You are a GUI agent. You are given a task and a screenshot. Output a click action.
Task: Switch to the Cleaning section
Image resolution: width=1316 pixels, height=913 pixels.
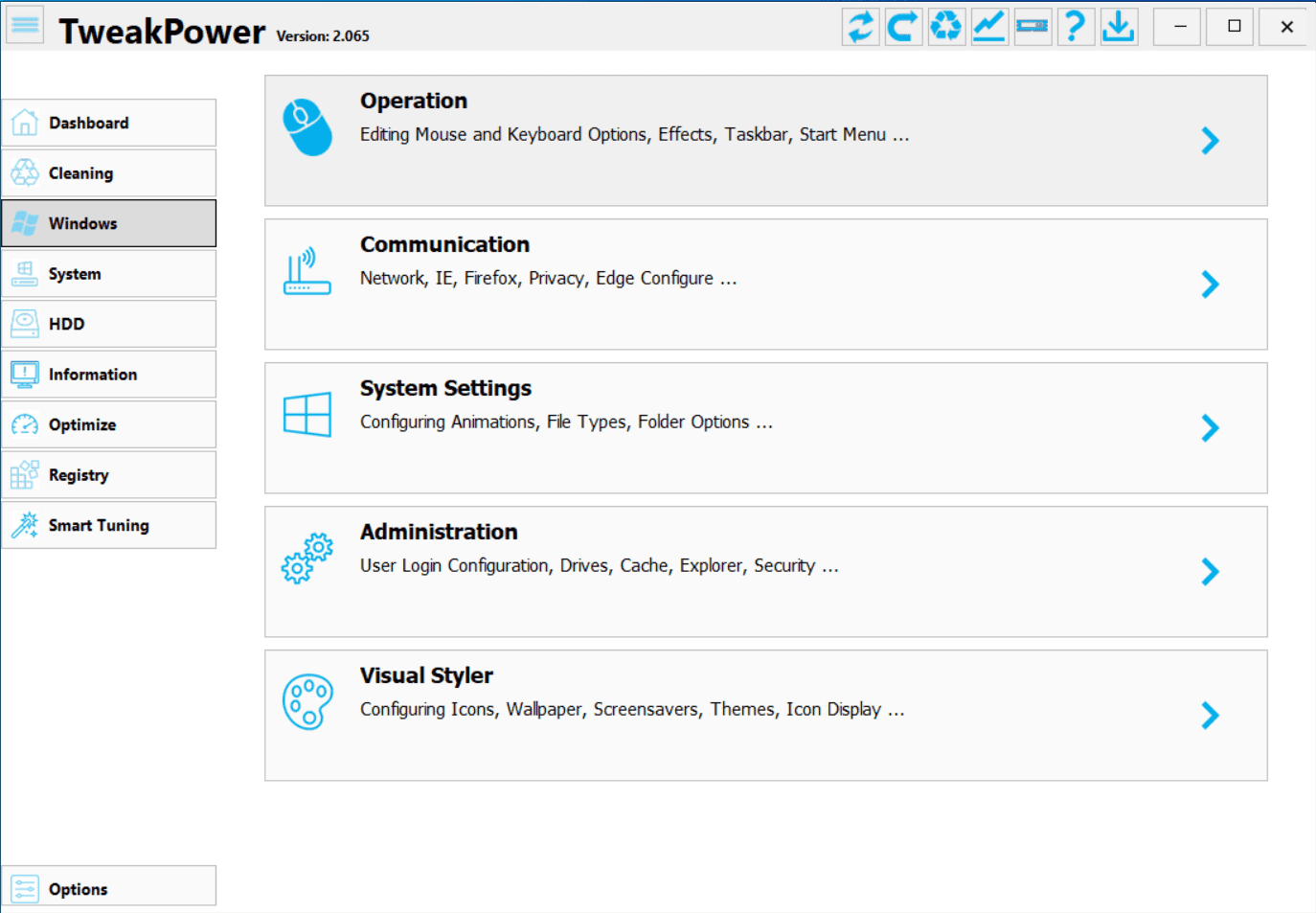point(109,173)
